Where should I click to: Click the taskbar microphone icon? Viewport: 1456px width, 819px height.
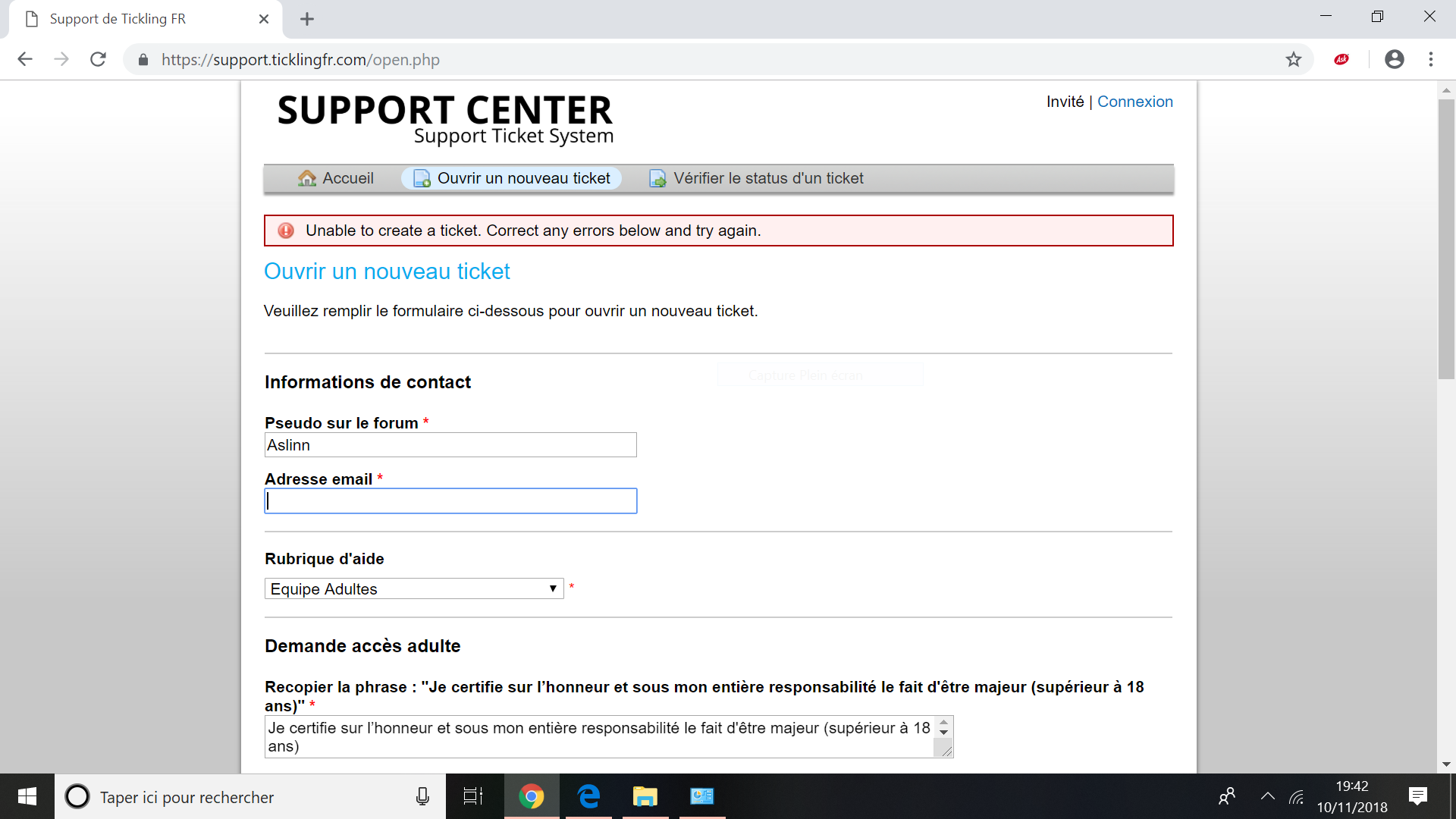pos(423,796)
